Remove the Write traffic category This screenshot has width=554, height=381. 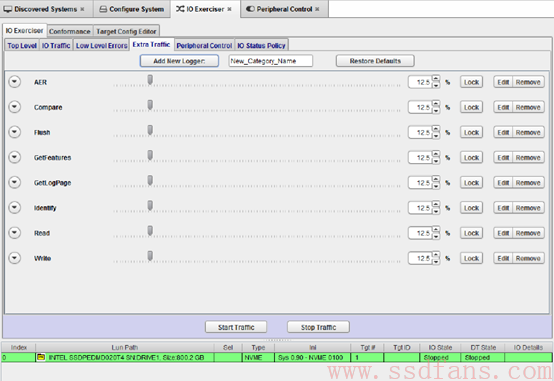(x=528, y=258)
